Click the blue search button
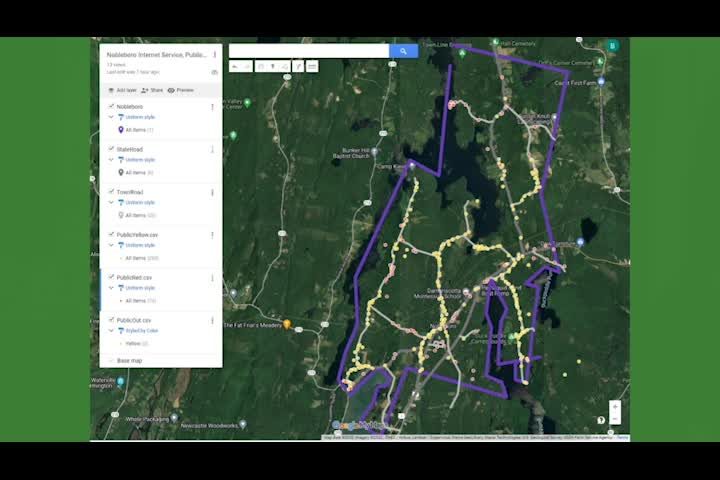Viewport: 720px width, 480px height. [x=403, y=51]
